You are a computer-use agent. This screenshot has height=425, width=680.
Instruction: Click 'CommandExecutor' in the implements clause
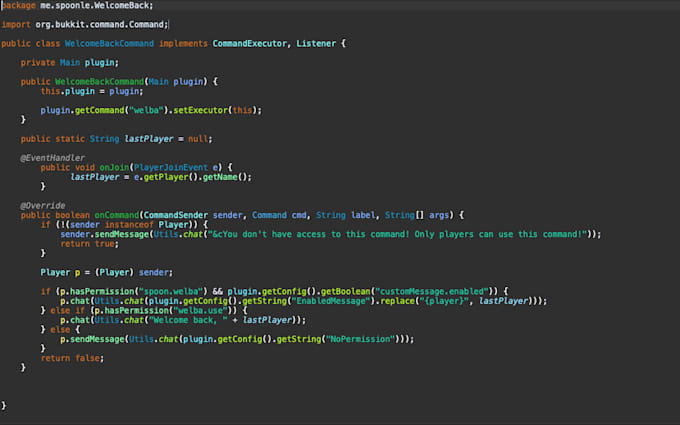pos(249,44)
